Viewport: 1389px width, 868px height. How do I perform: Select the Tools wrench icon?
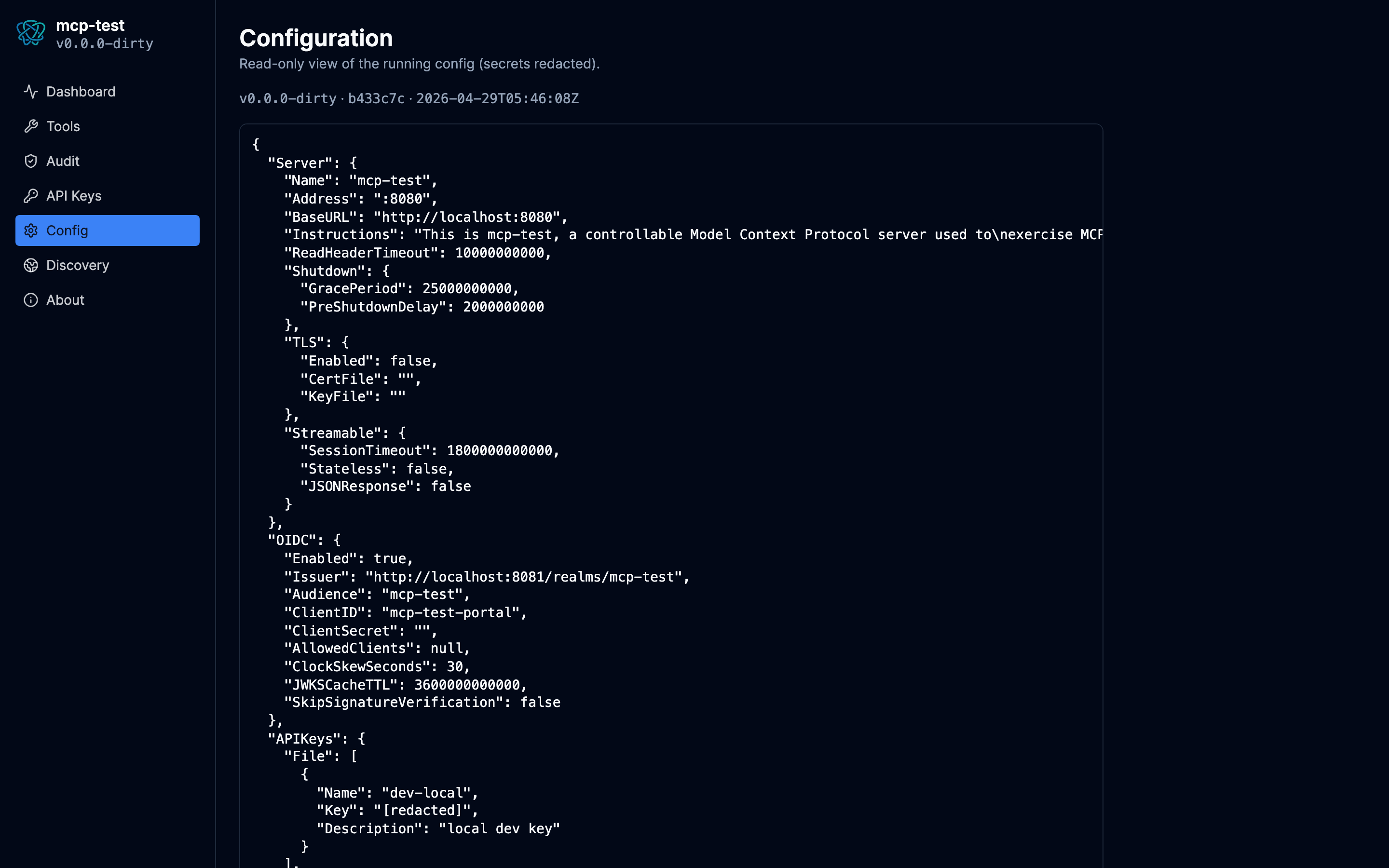[x=31, y=126]
